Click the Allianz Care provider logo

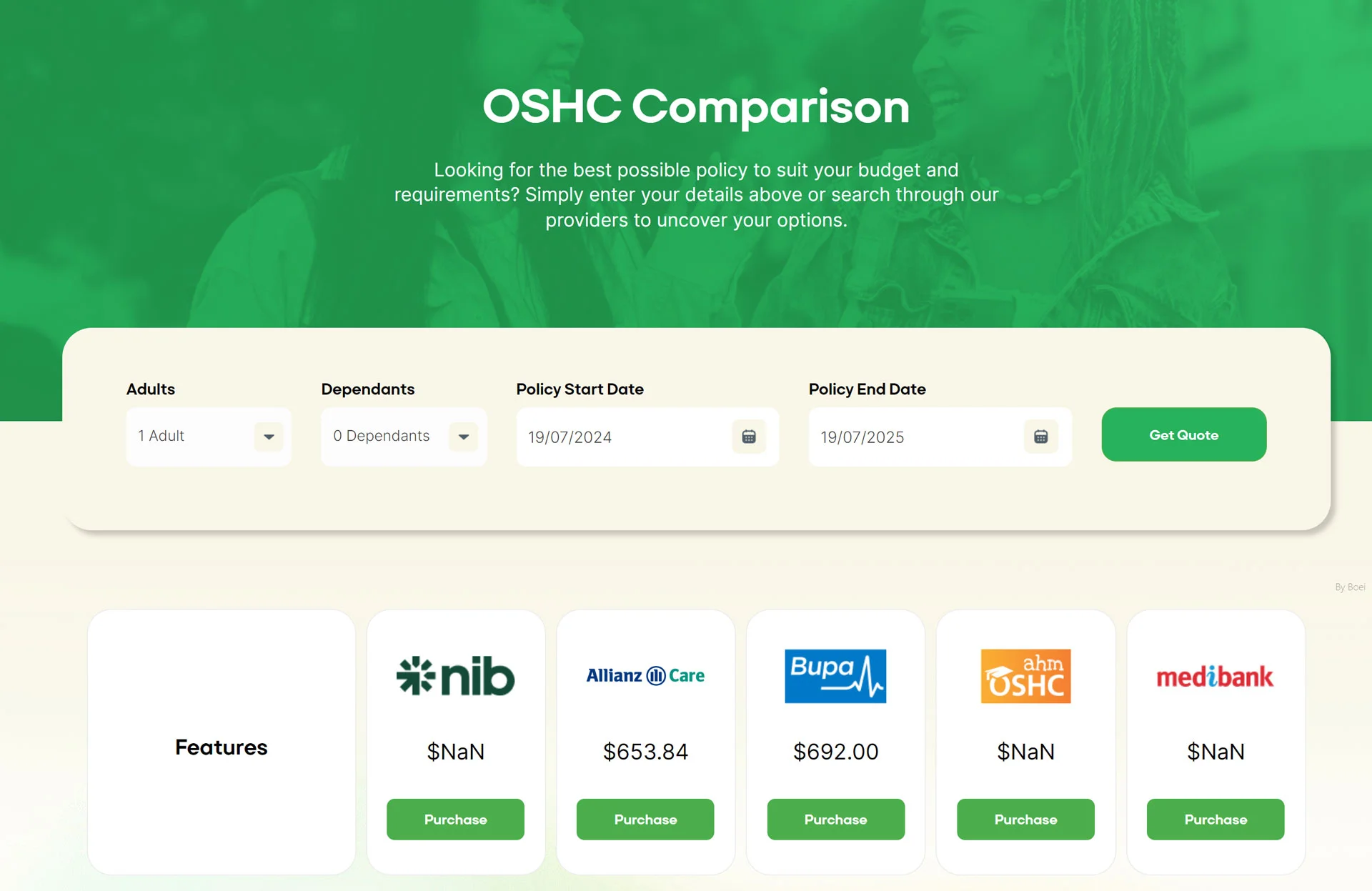[x=645, y=676]
